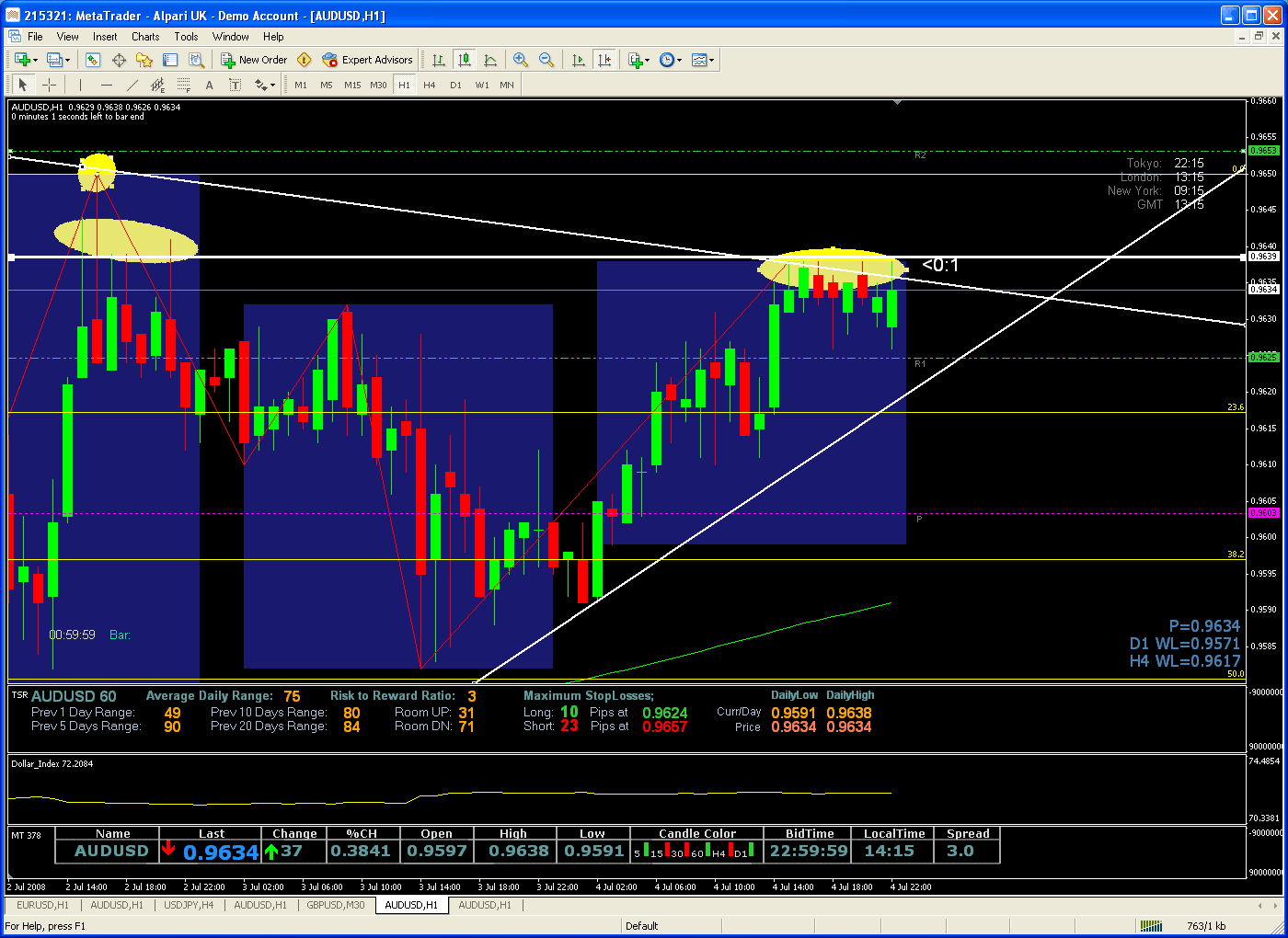Image resolution: width=1288 pixels, height=938 pixels.
Task: Select the cursor arrow tool
Action: pos(23,85)
